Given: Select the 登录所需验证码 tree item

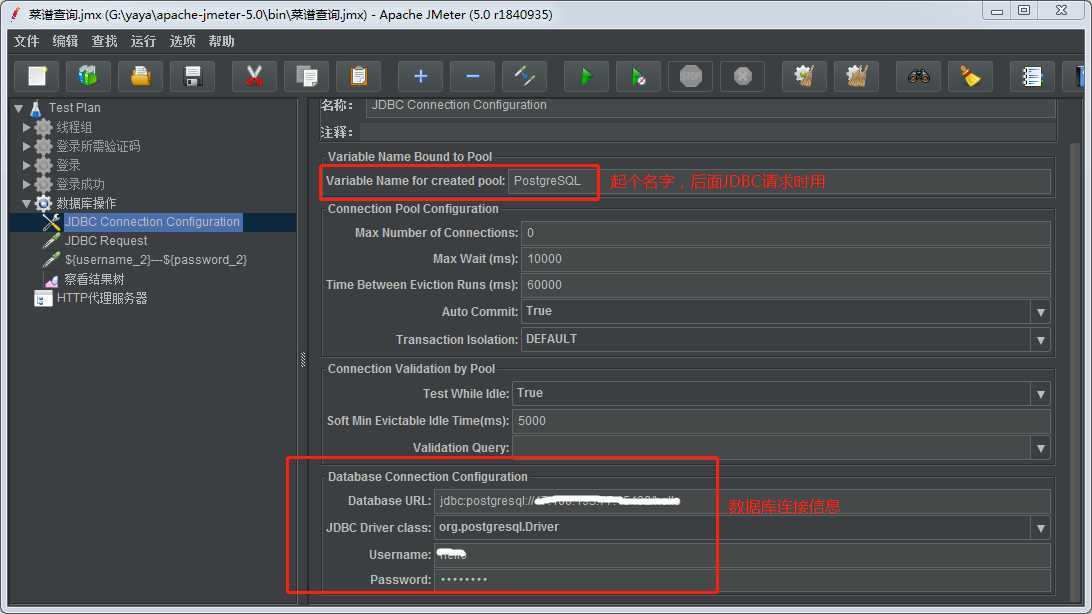Looking at the screenshot, I should 98,146.
